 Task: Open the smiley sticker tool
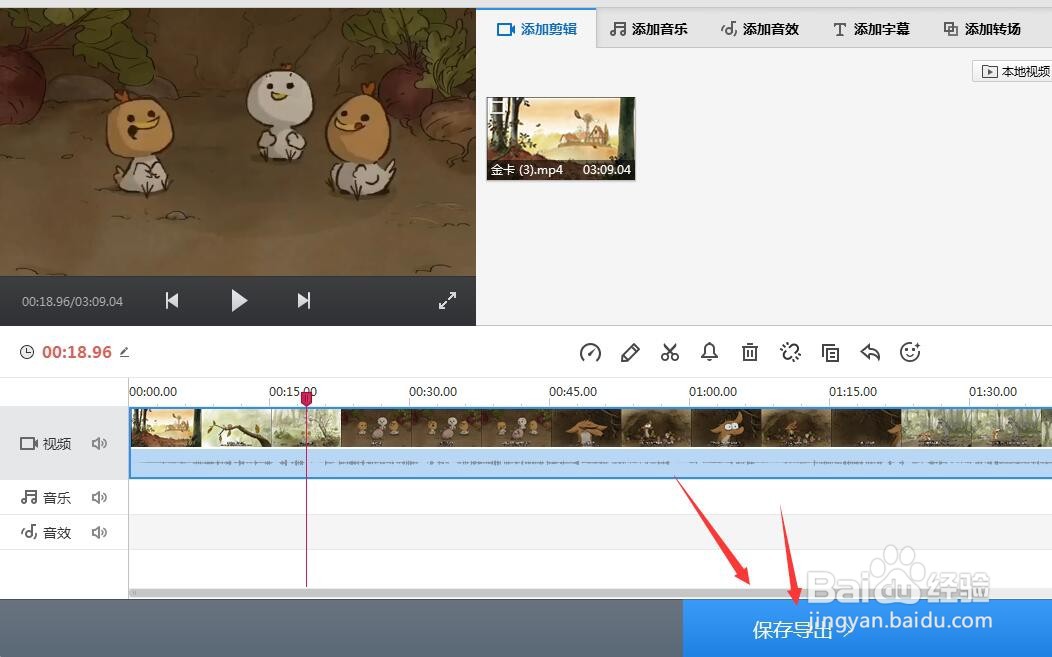coord(910,352)
